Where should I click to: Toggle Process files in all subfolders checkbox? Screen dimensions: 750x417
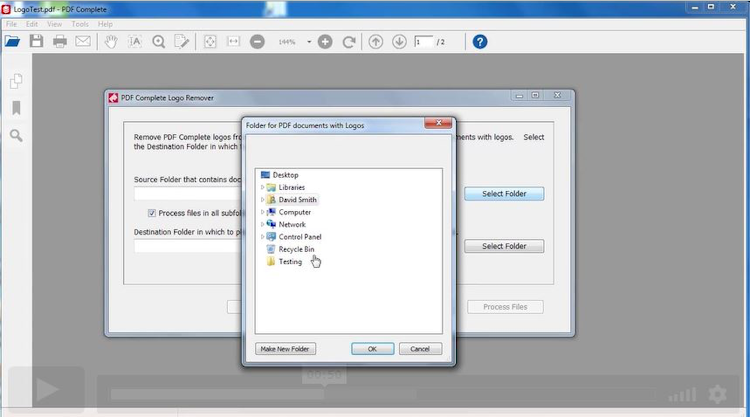(152, 213)
